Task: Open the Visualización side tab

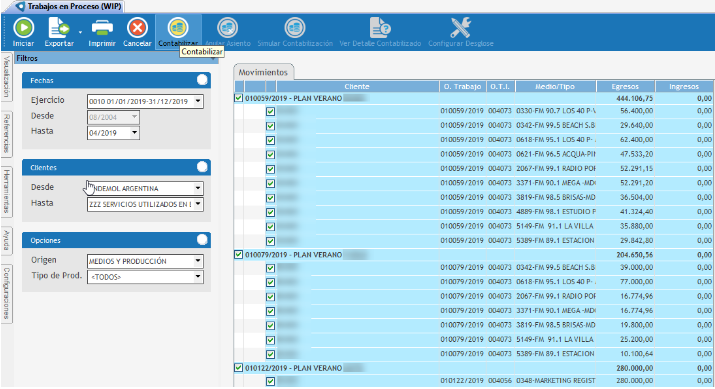Action: point(6,77)
